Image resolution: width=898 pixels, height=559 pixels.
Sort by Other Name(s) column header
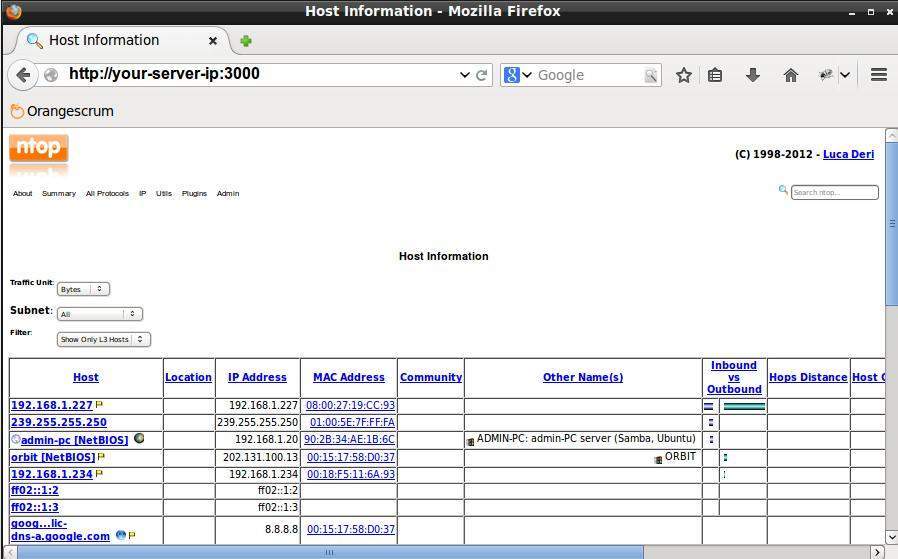point(583,377)
